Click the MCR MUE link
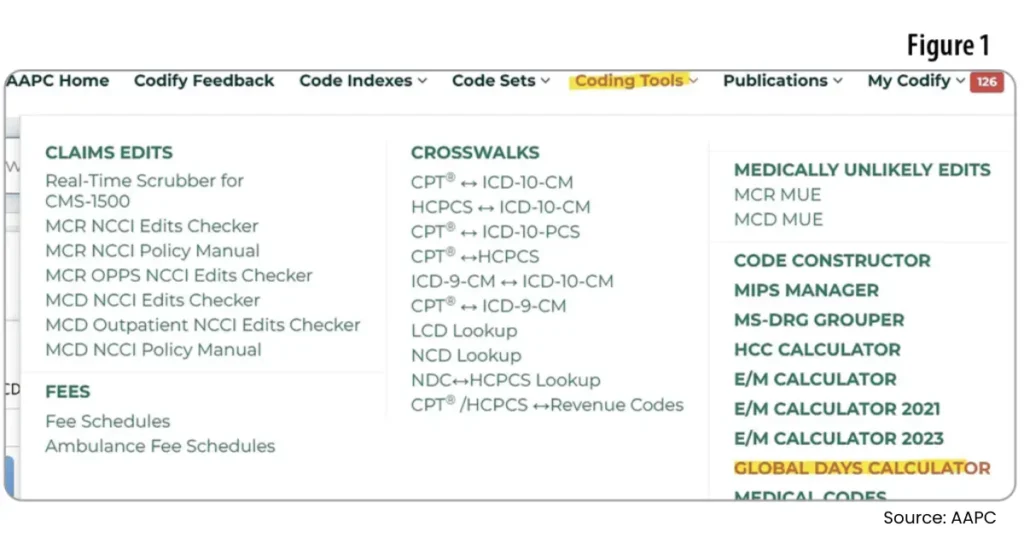Viewport: 1024px width, 538px height. [x=777, y=195]
